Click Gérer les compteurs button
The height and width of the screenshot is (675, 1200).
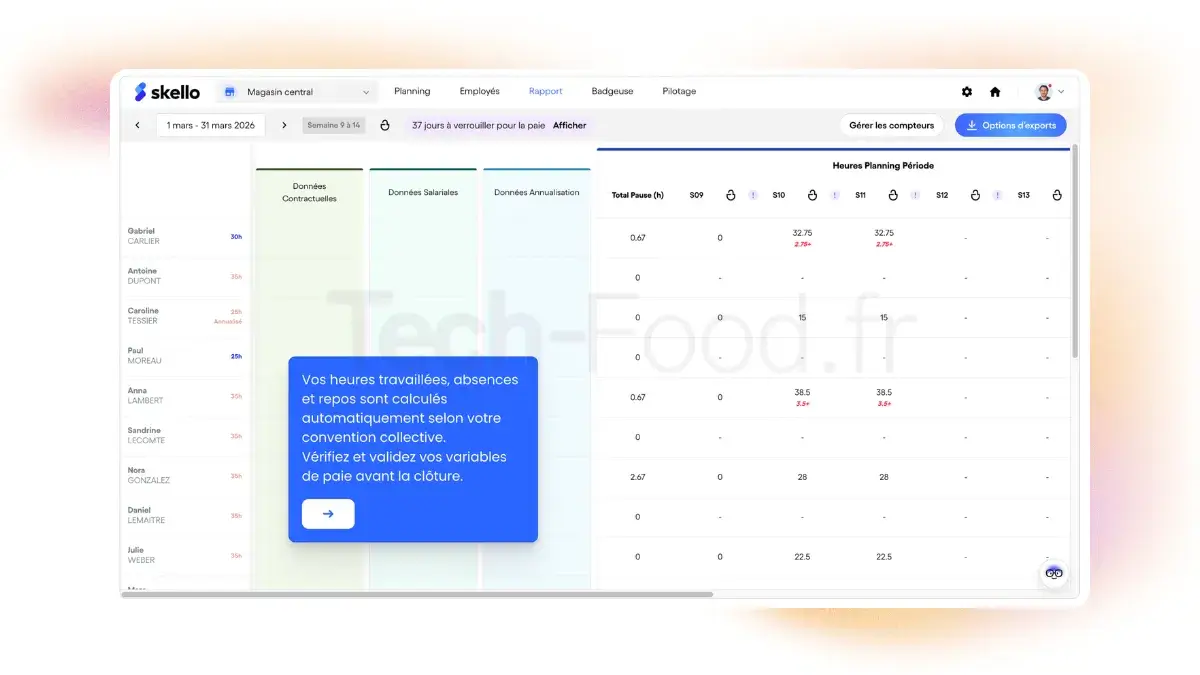point(892,125)
